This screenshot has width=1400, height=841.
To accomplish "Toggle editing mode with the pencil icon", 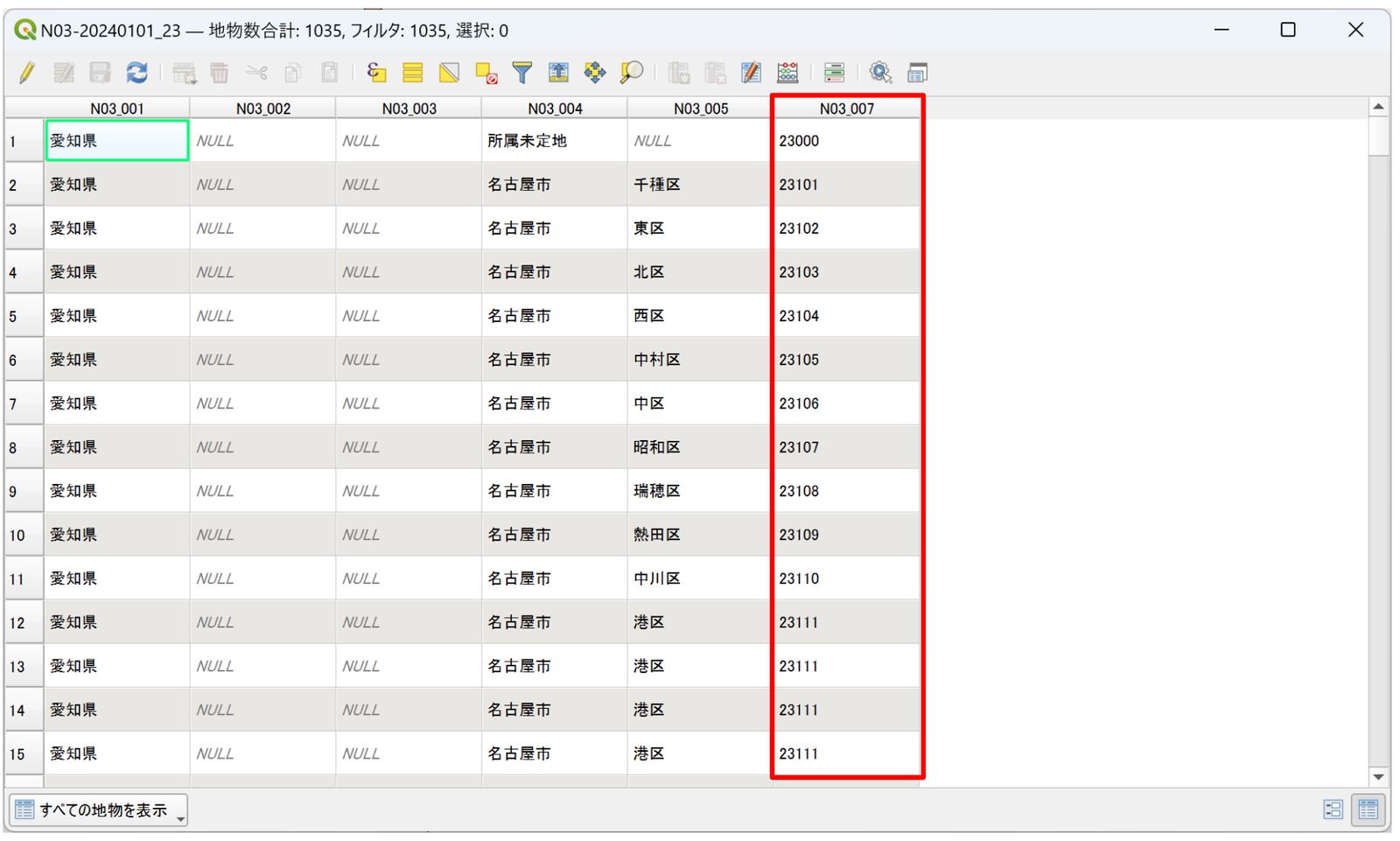I will pos(27,73).
